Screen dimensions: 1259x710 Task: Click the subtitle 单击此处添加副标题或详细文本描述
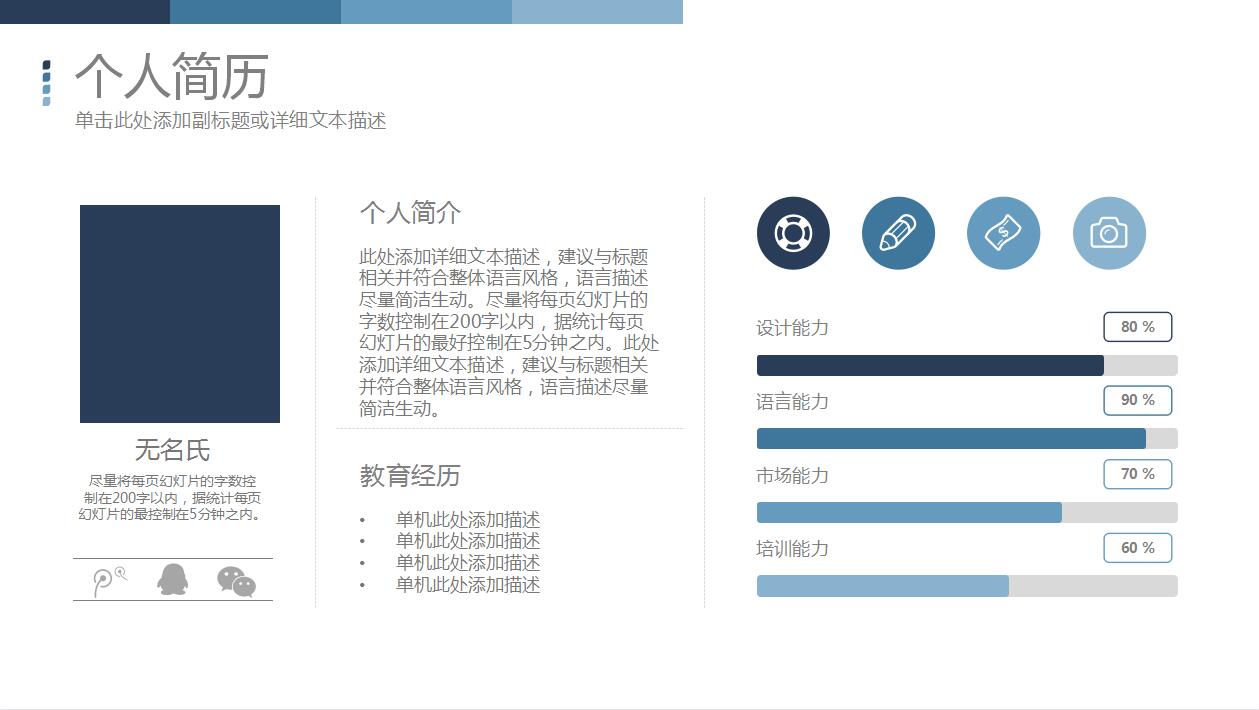click(230, 121)
